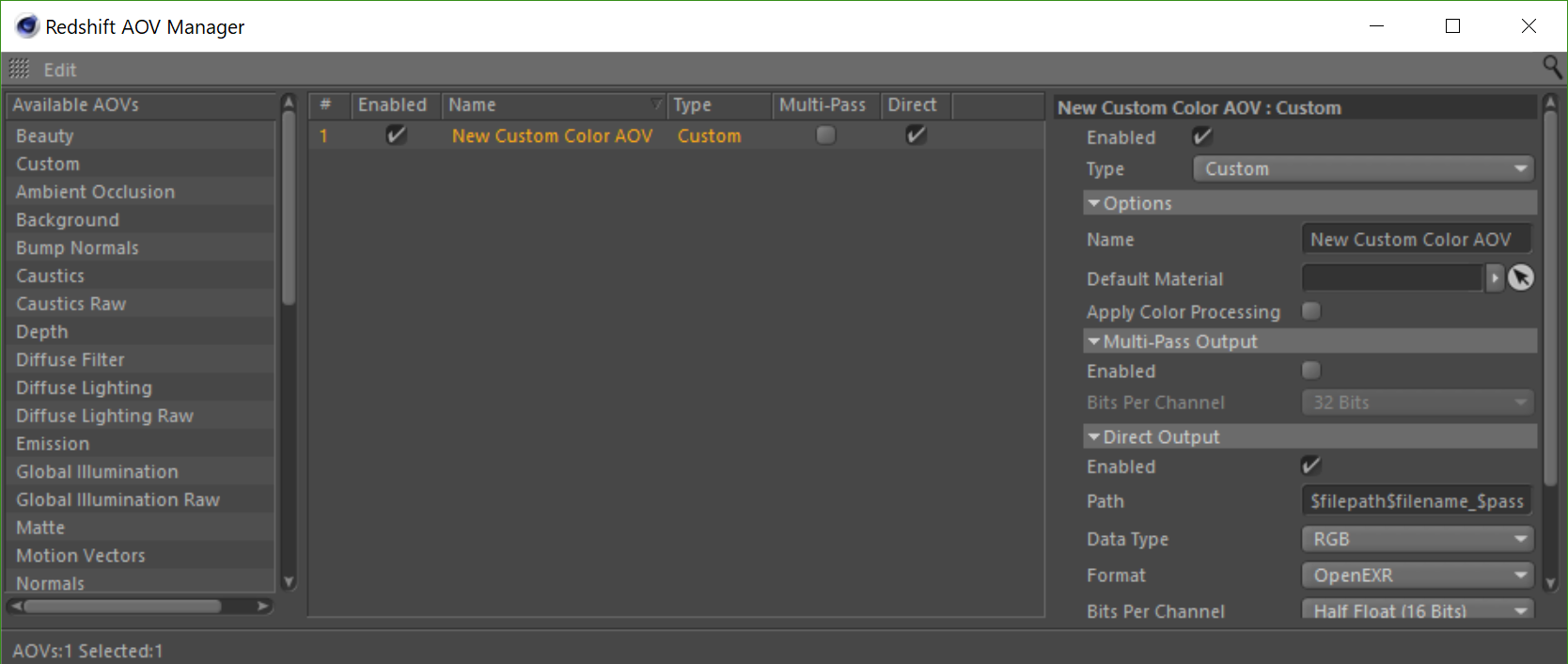Select Depth AOV
The width and height of the screenshot is (1568, 664).
pyautogui.click(x=141, y=332)
